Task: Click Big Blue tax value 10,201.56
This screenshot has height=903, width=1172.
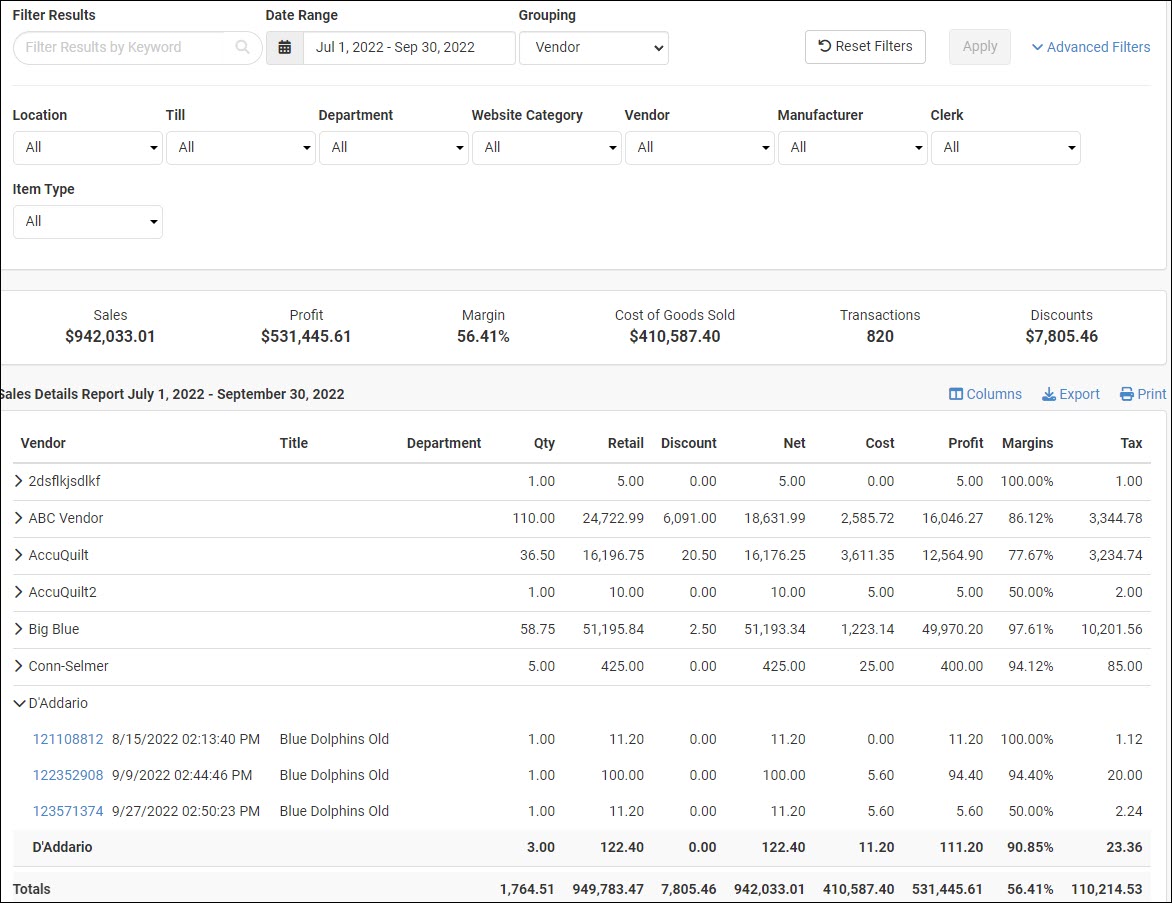Action: coord(1111,629)
